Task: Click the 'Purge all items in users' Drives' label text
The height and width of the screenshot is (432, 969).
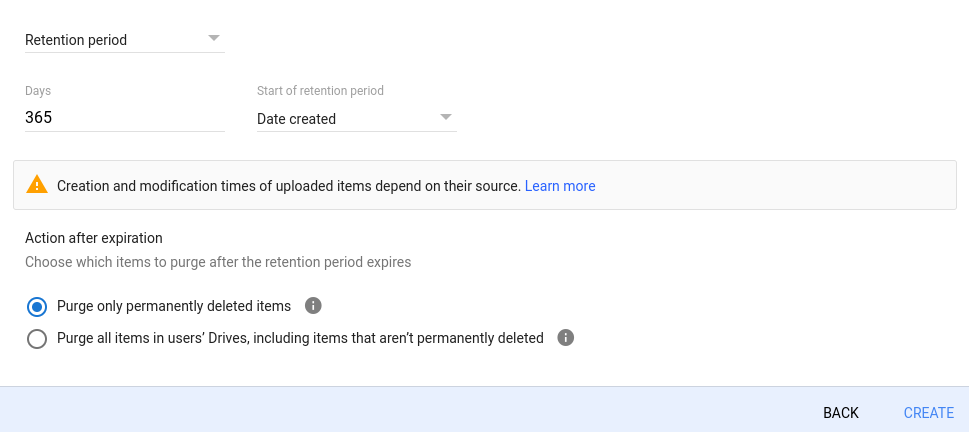Action: [300, 338]
